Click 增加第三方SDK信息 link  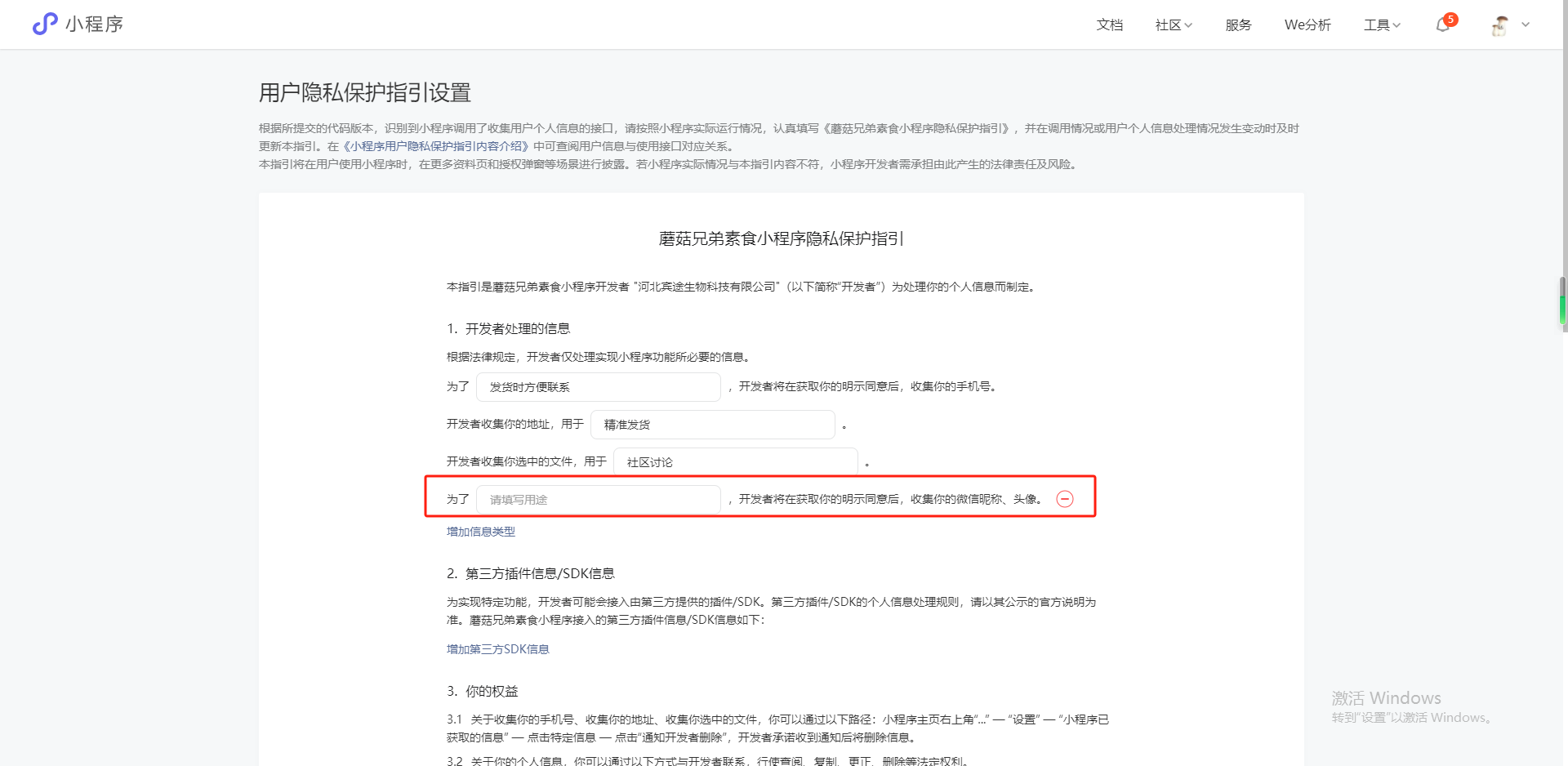click(x=498, y=649)
